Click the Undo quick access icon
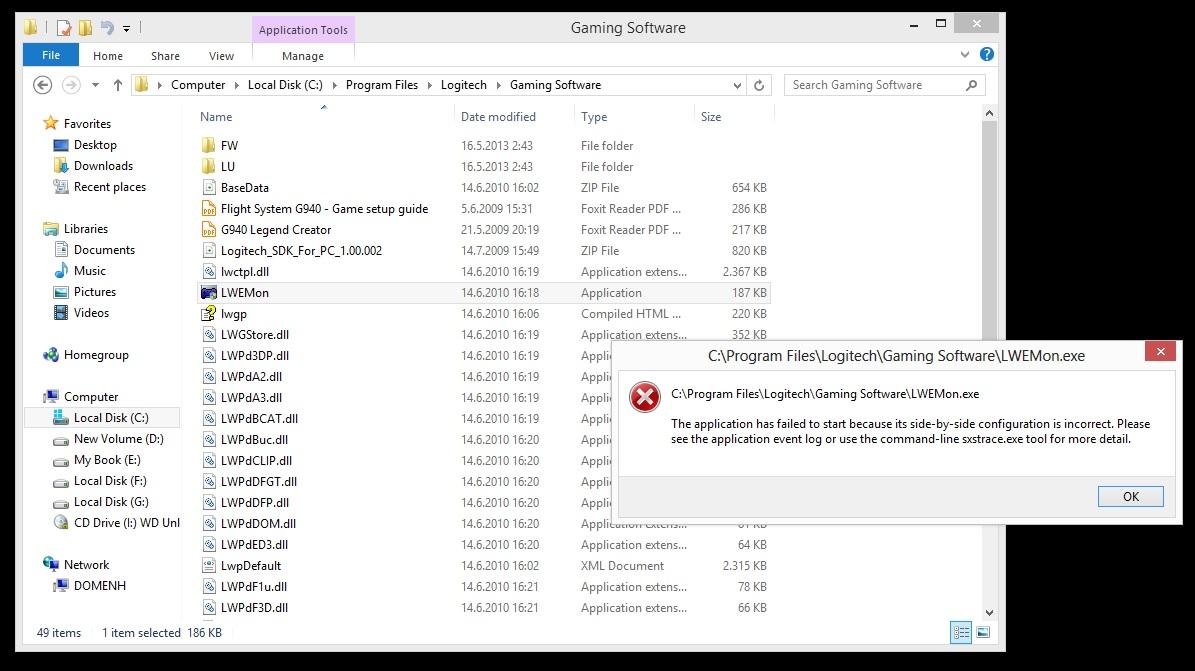1195x671 pixels. click(107, 28)
